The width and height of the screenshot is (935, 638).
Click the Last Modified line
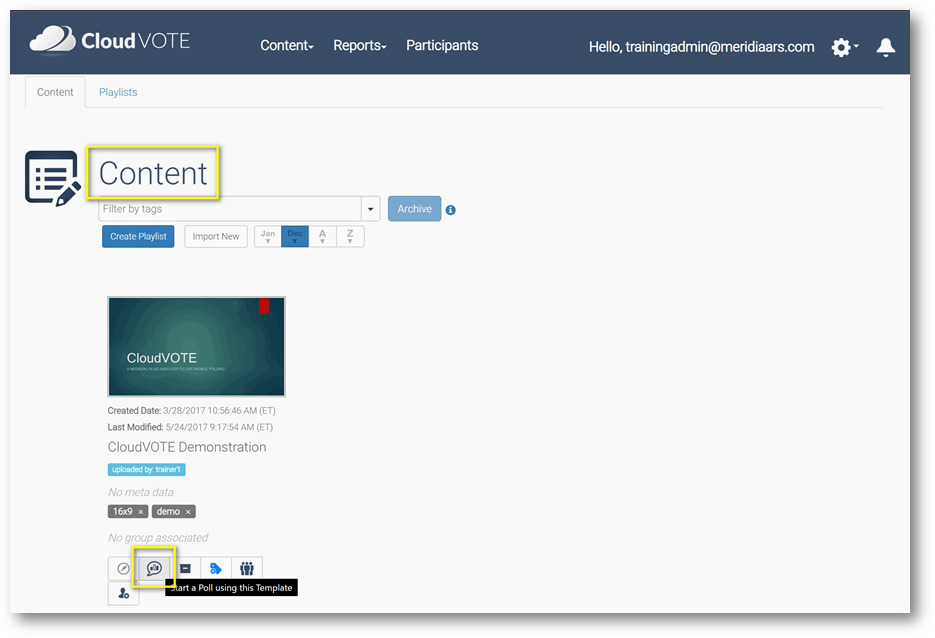click(190, 427)
